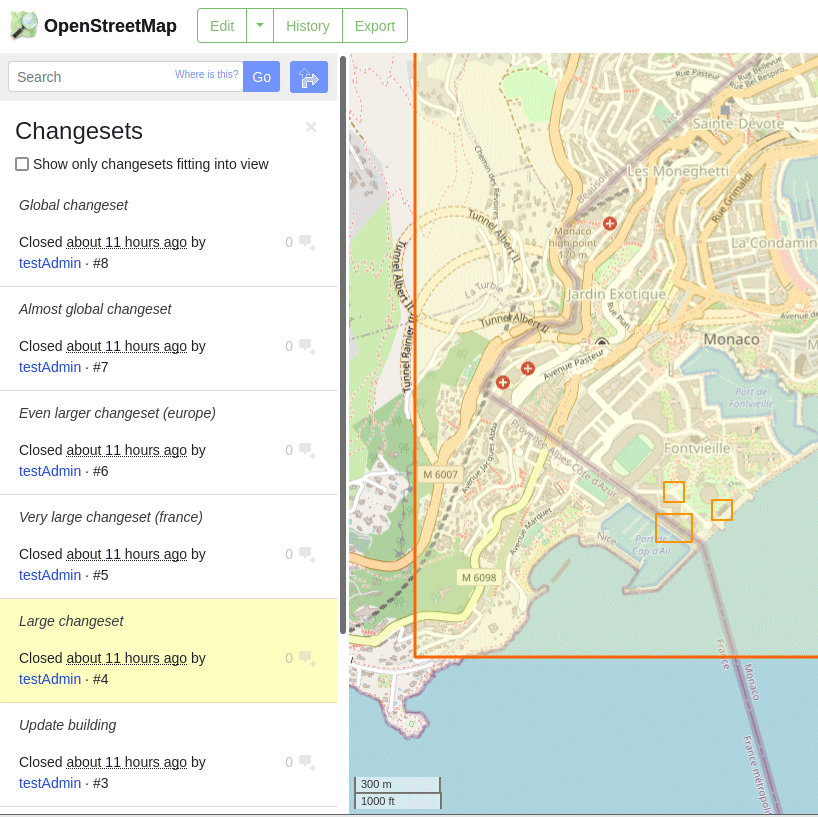Viewport: 818px width, 817px height.
Task: Click the 'Port de Cap d'Ail' map label
Action: [x=651, y=544]
